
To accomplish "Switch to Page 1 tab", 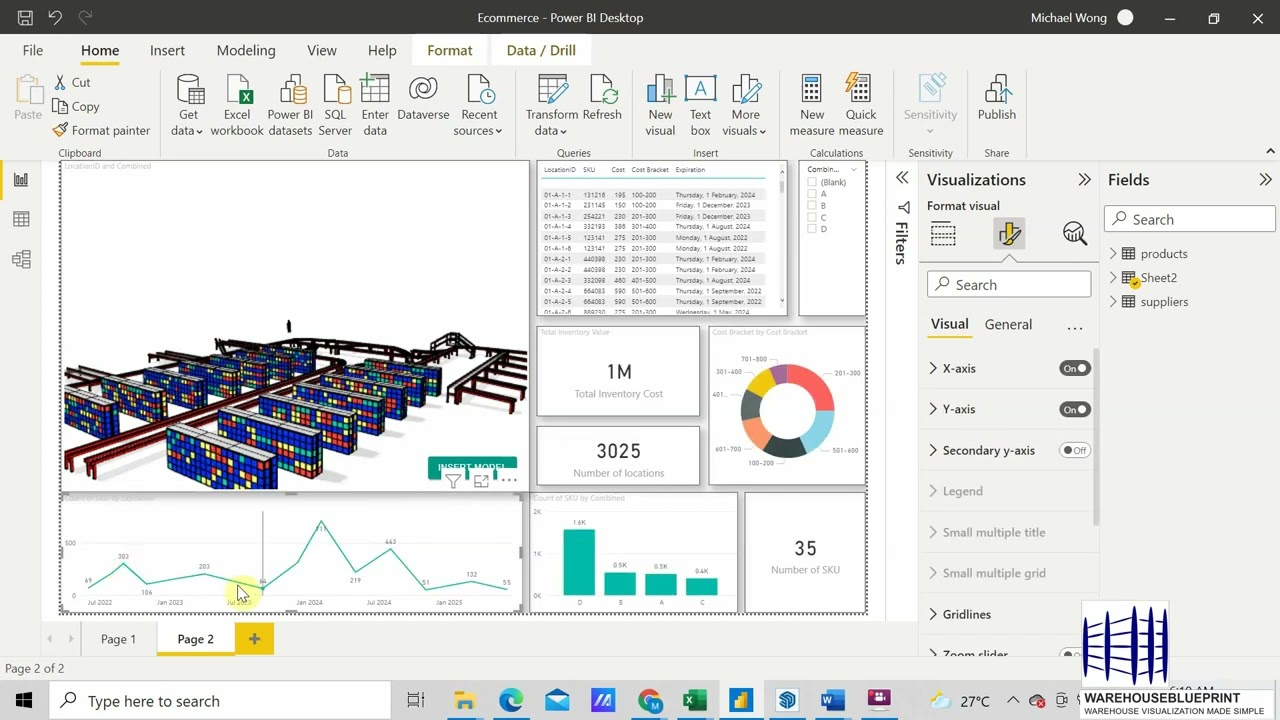I will click(118, 639).
